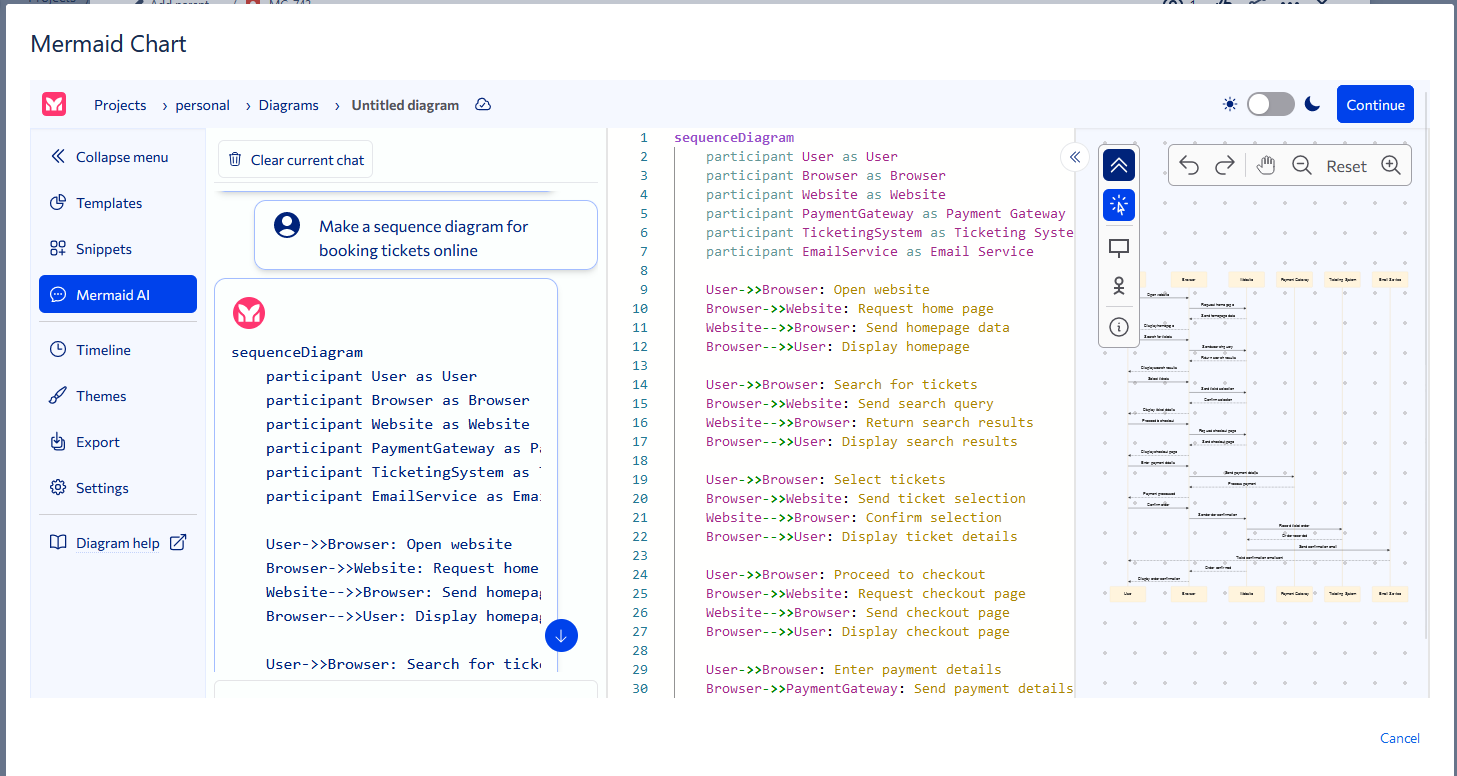
Task: Add an actor stick-figure tool
Action: 1119,286
